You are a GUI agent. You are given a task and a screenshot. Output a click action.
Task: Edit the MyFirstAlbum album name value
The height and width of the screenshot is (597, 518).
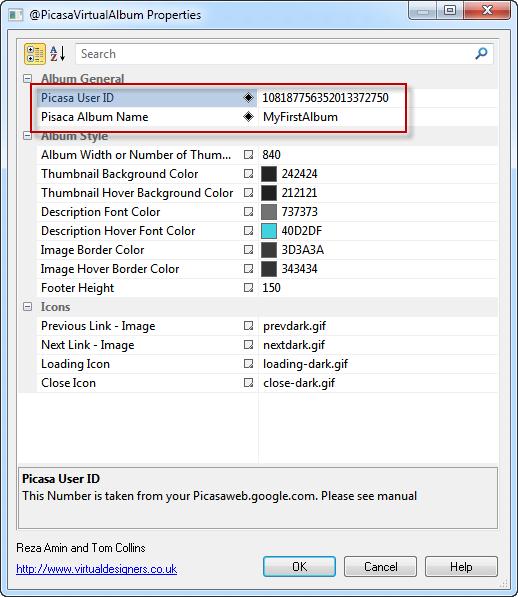(300, 117)
